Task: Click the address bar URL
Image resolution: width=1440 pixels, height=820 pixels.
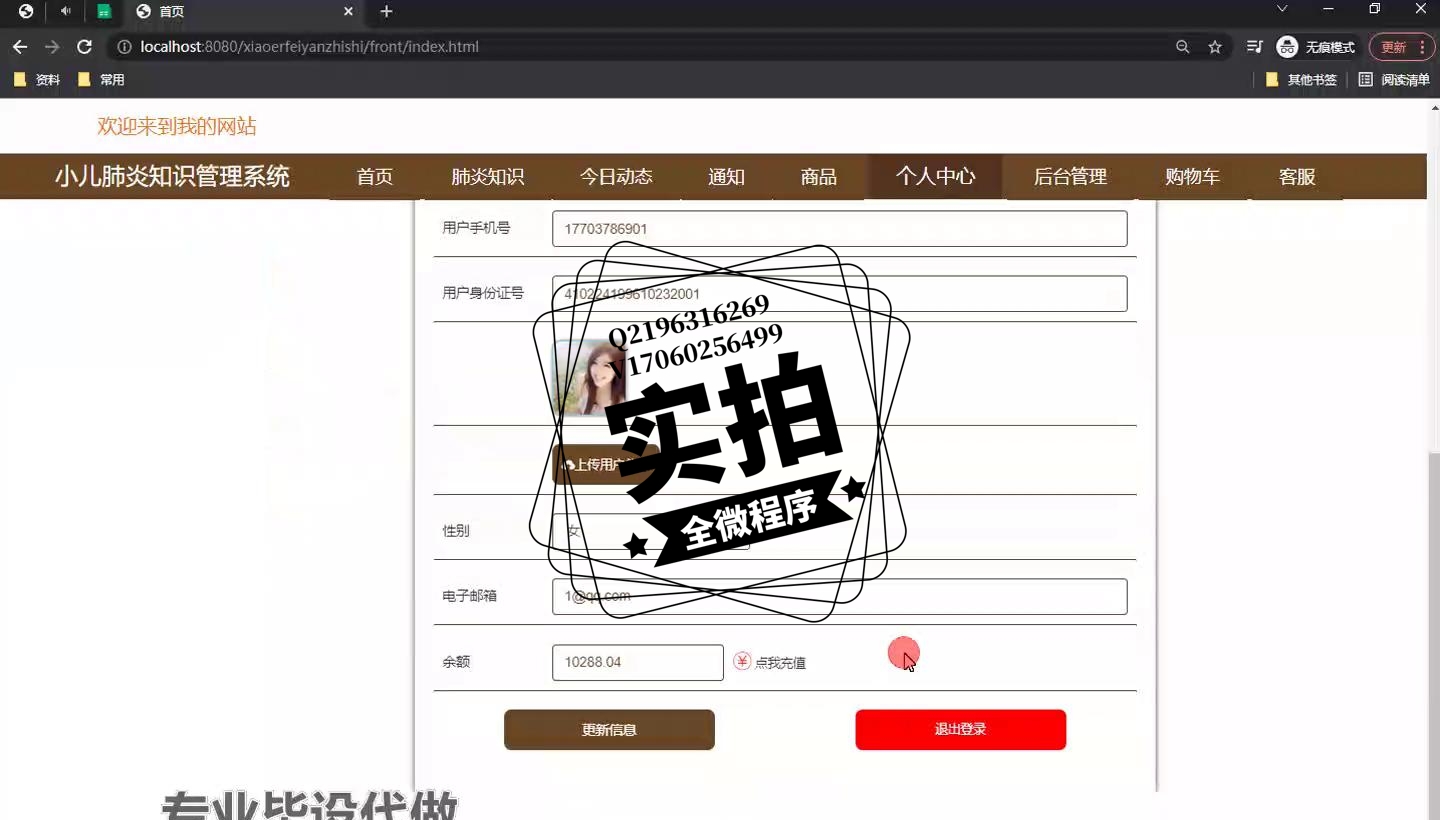Action: tap(309, 47)
